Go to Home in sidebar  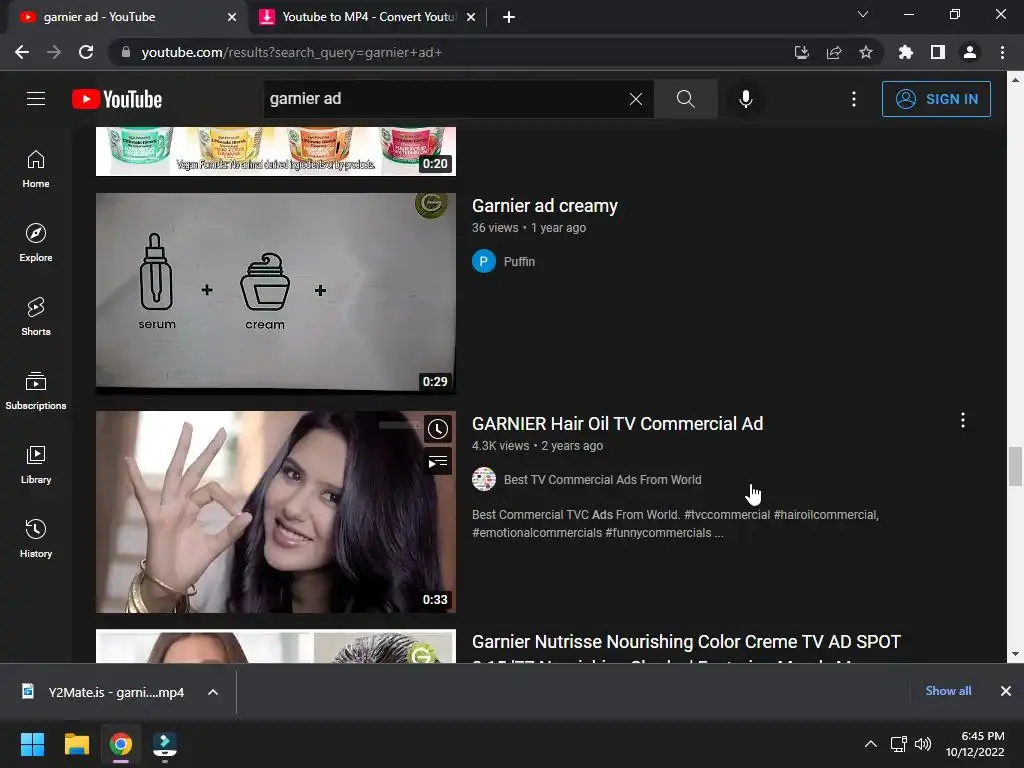coord(36,169)
